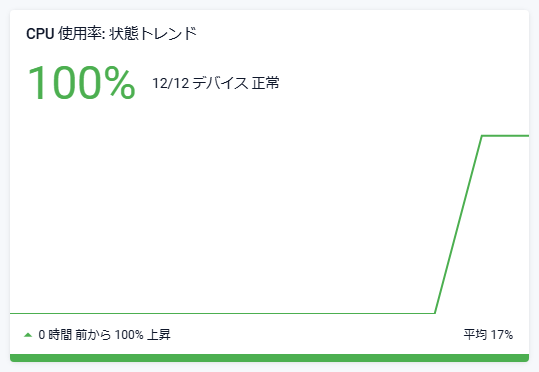The width and height of the screenshot is (539, 372).
Task: Open the CPU 使用率: 状態トレンド widget title
Action: coord(111,34)
